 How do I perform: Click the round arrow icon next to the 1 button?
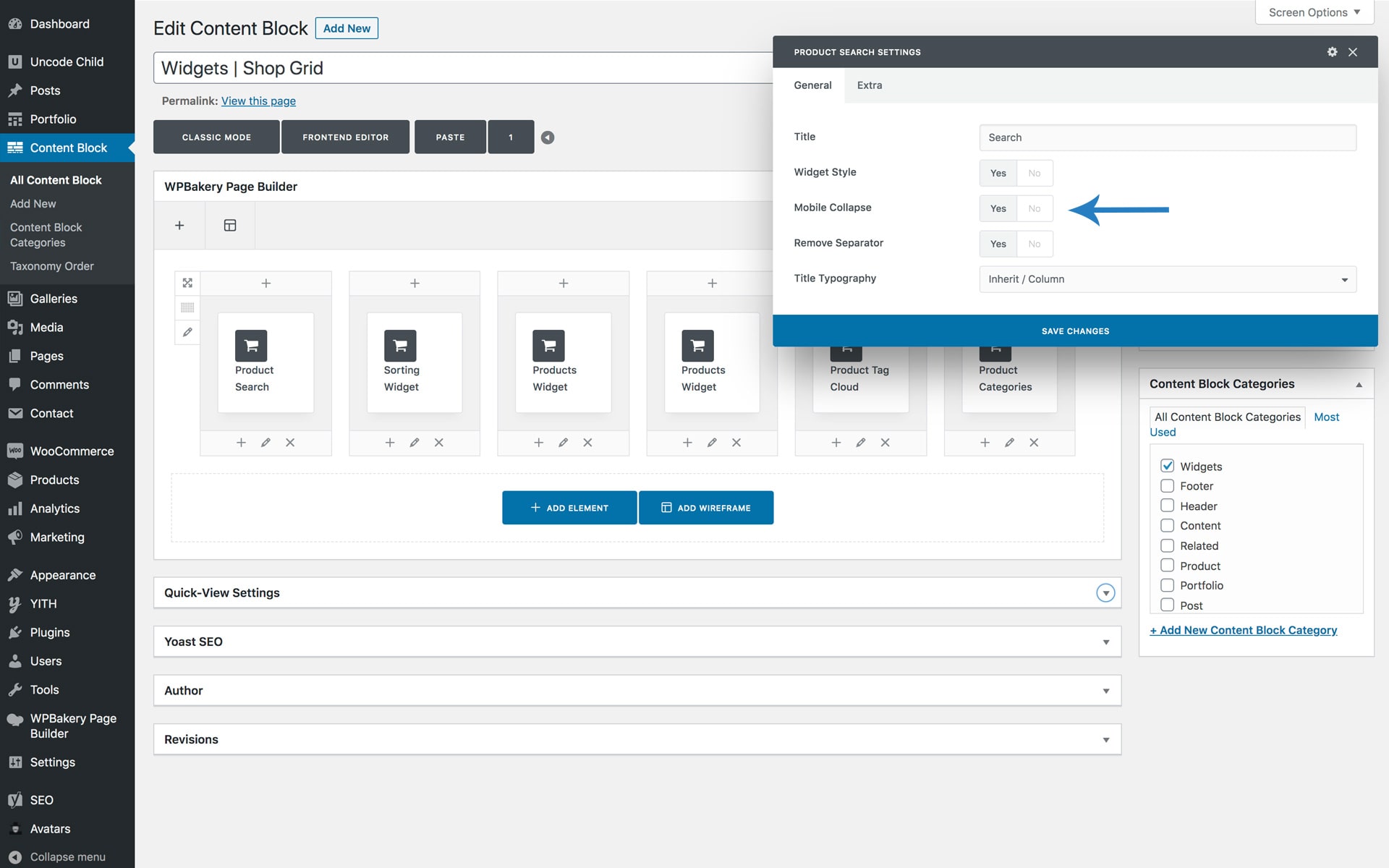(x=548, y=137)
